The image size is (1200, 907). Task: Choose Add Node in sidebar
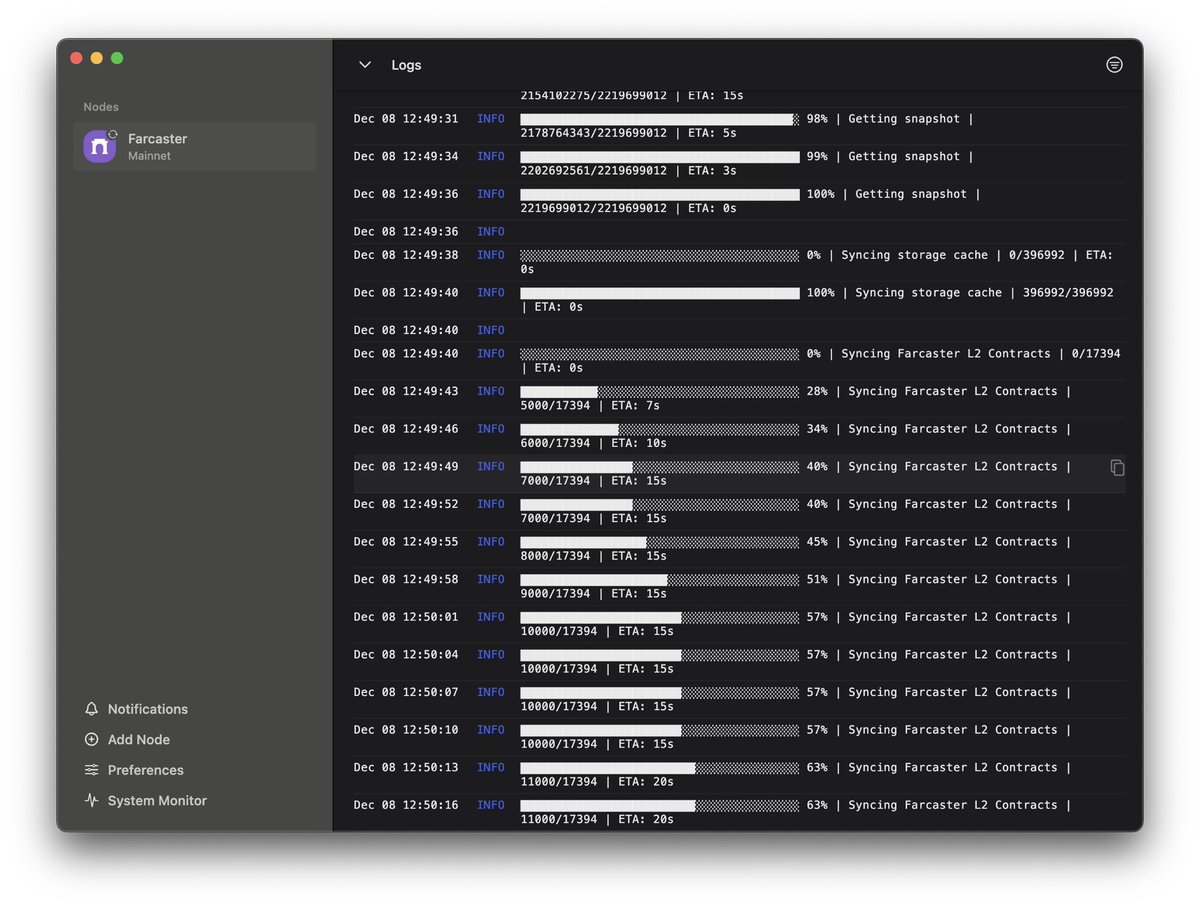(139, 740)
